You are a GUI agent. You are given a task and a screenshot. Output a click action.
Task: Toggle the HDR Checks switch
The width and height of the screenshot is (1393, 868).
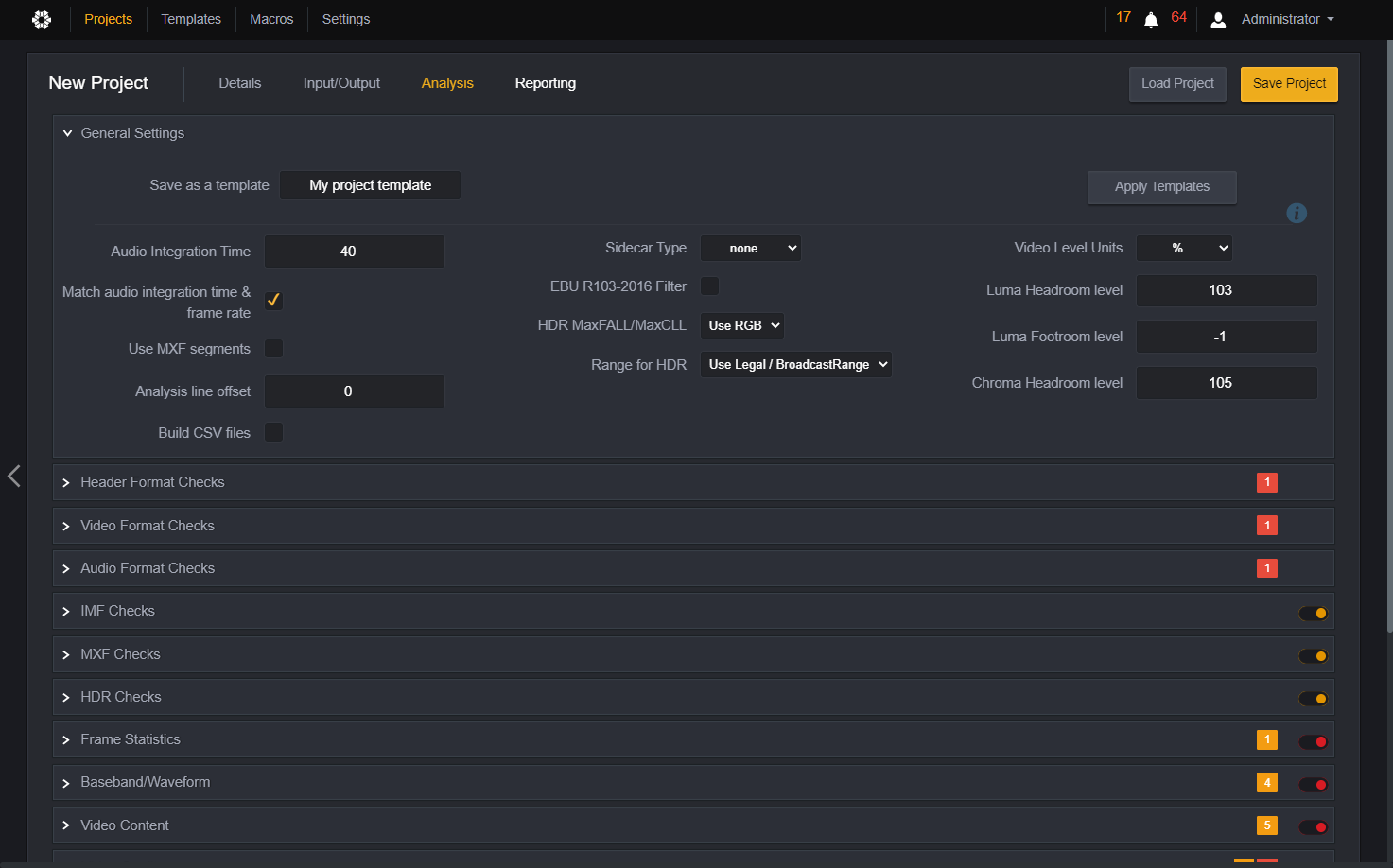(1314, 699)
